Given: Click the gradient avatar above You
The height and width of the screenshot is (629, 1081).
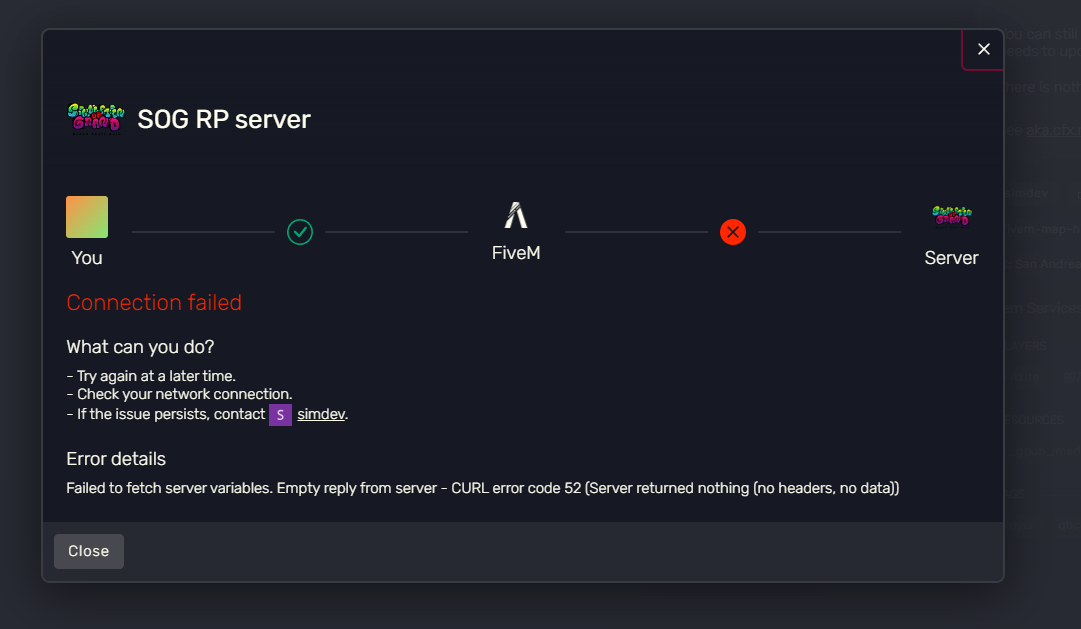Looking at the screenshot, I should click(x=87, y=217).
